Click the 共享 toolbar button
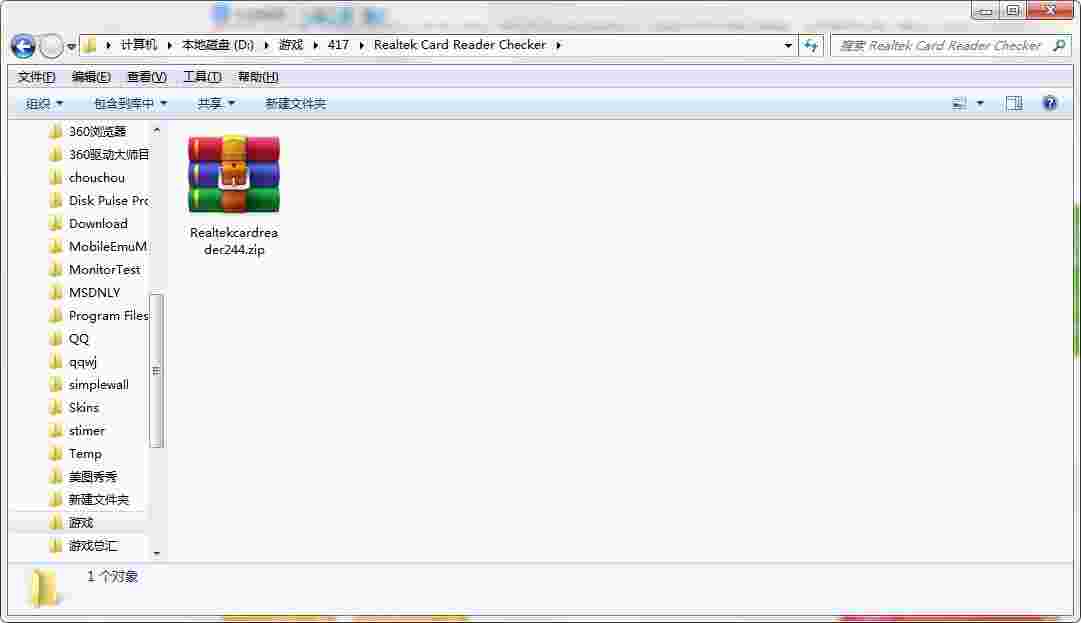 [x=211, y=103]
